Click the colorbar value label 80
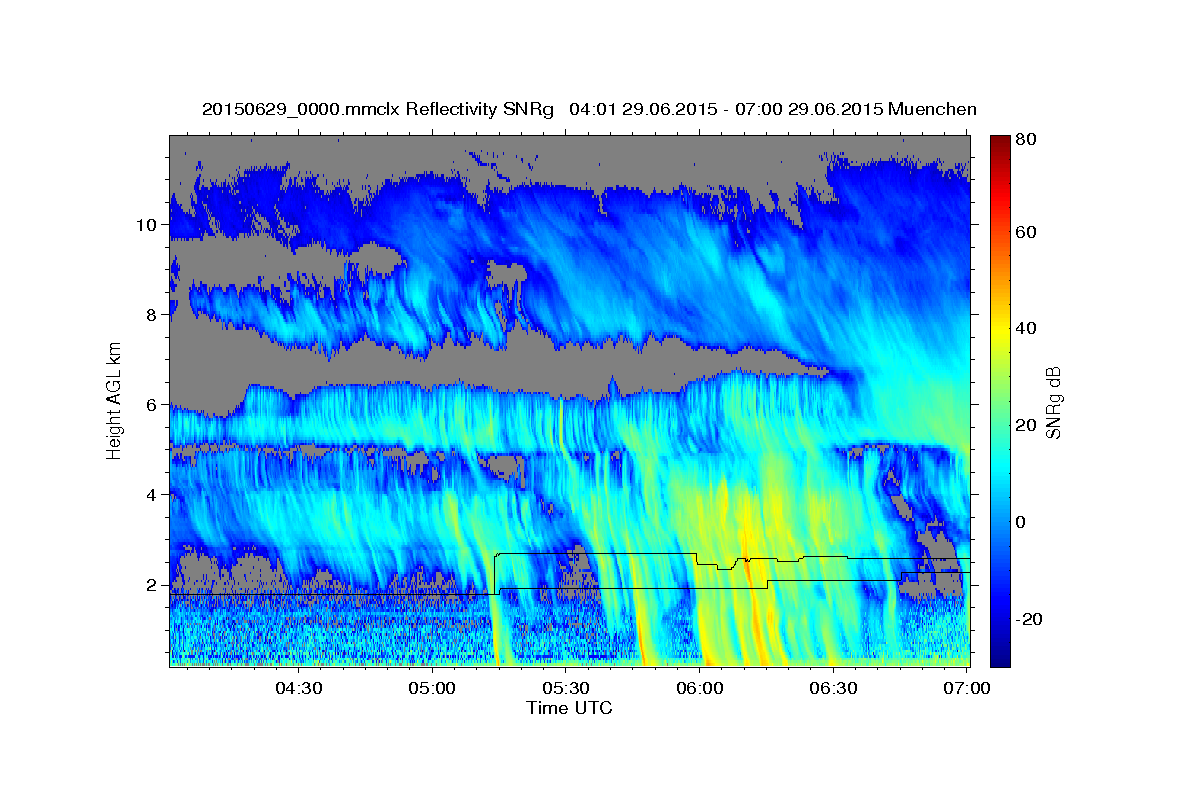The height and width of the screenshot is (800, 1200). [1028, 140]
